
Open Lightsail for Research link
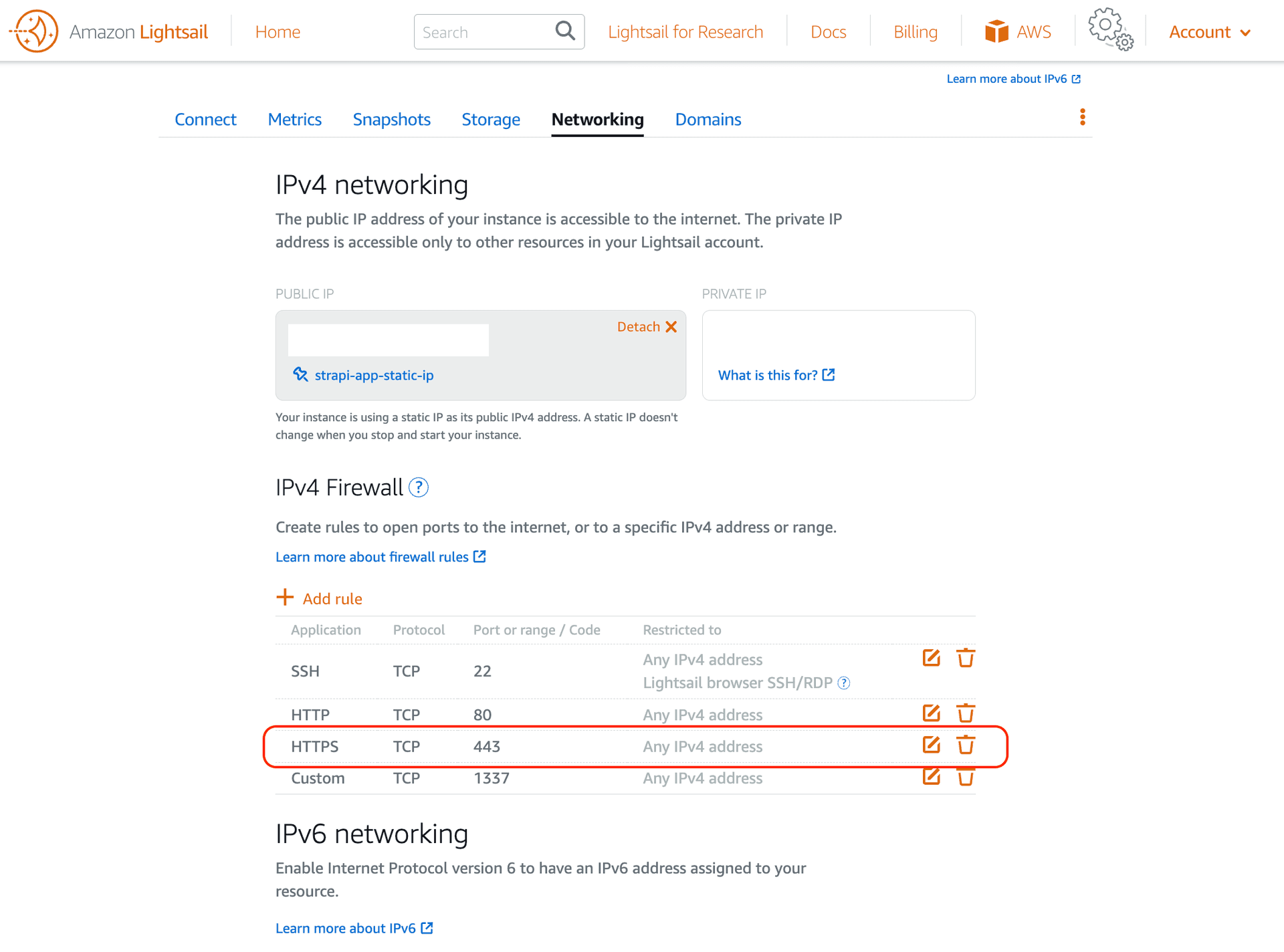tap(685, 31)
